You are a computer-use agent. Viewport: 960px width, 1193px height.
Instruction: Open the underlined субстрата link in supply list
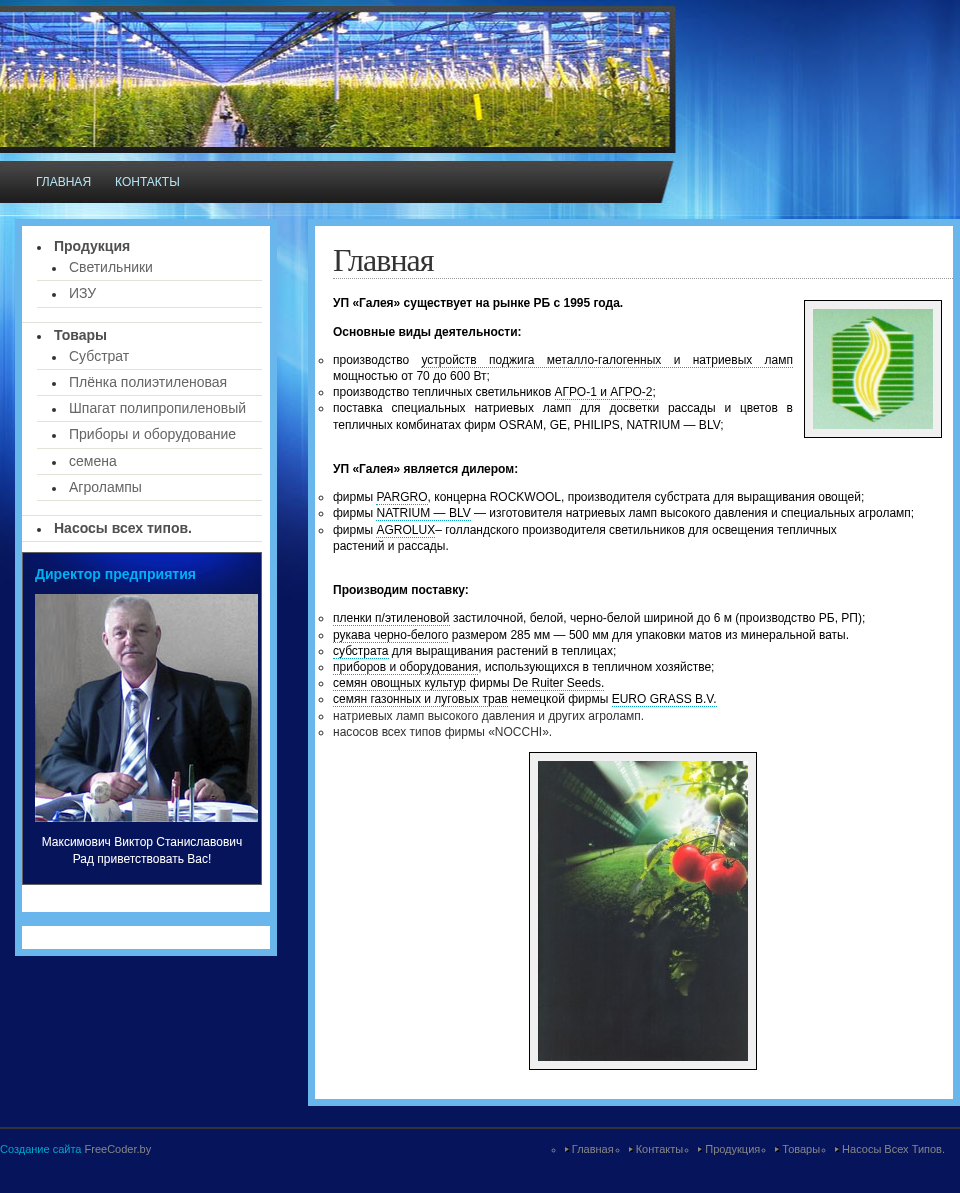pos(361,651)
